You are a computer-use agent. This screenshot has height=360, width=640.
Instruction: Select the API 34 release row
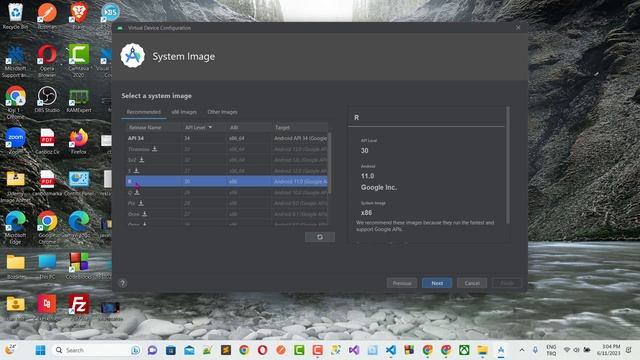point(227,138)
